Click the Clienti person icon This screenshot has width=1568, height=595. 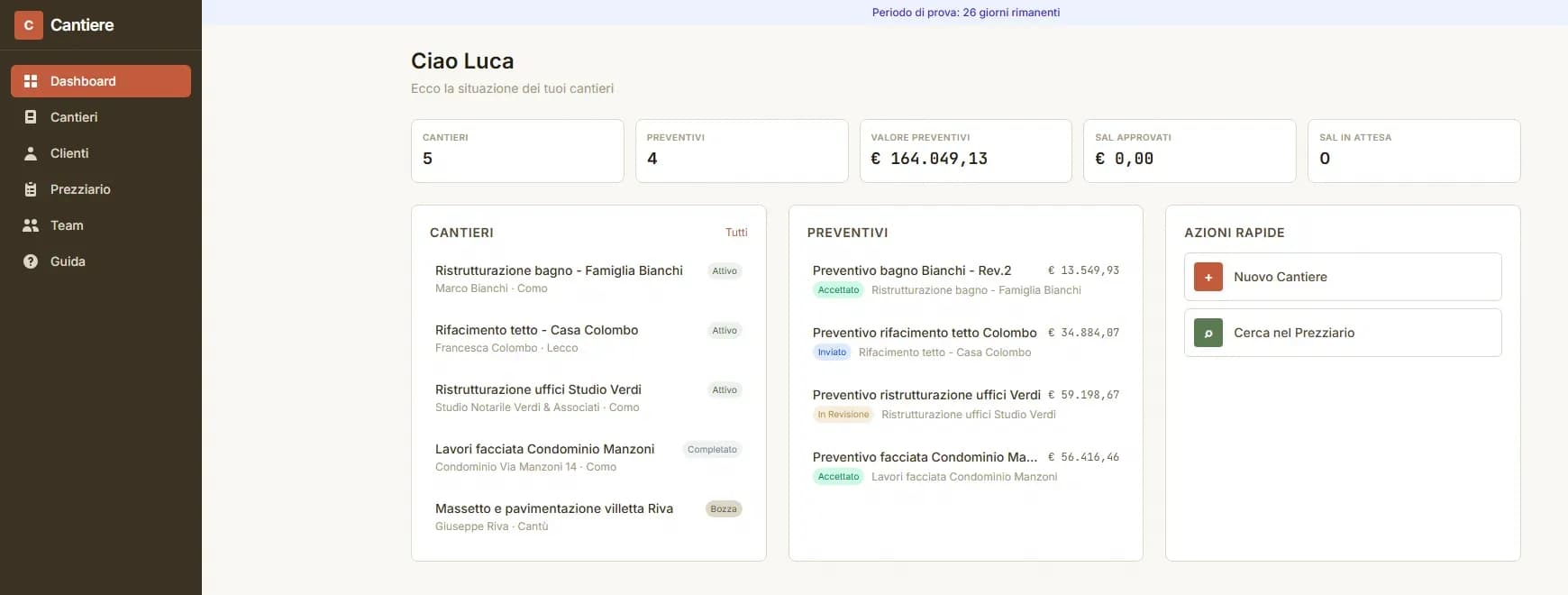click(31, 153)
